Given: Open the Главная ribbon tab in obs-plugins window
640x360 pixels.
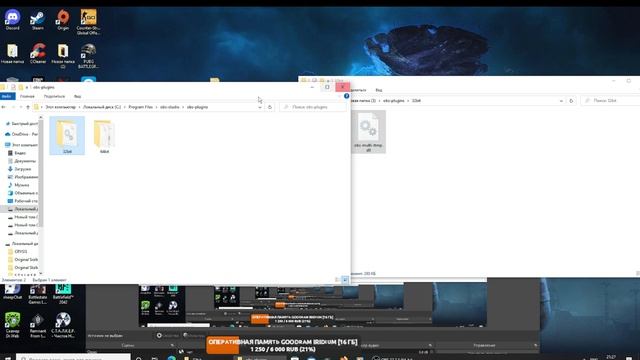Looking at the screenshot, I should [27, 96].
